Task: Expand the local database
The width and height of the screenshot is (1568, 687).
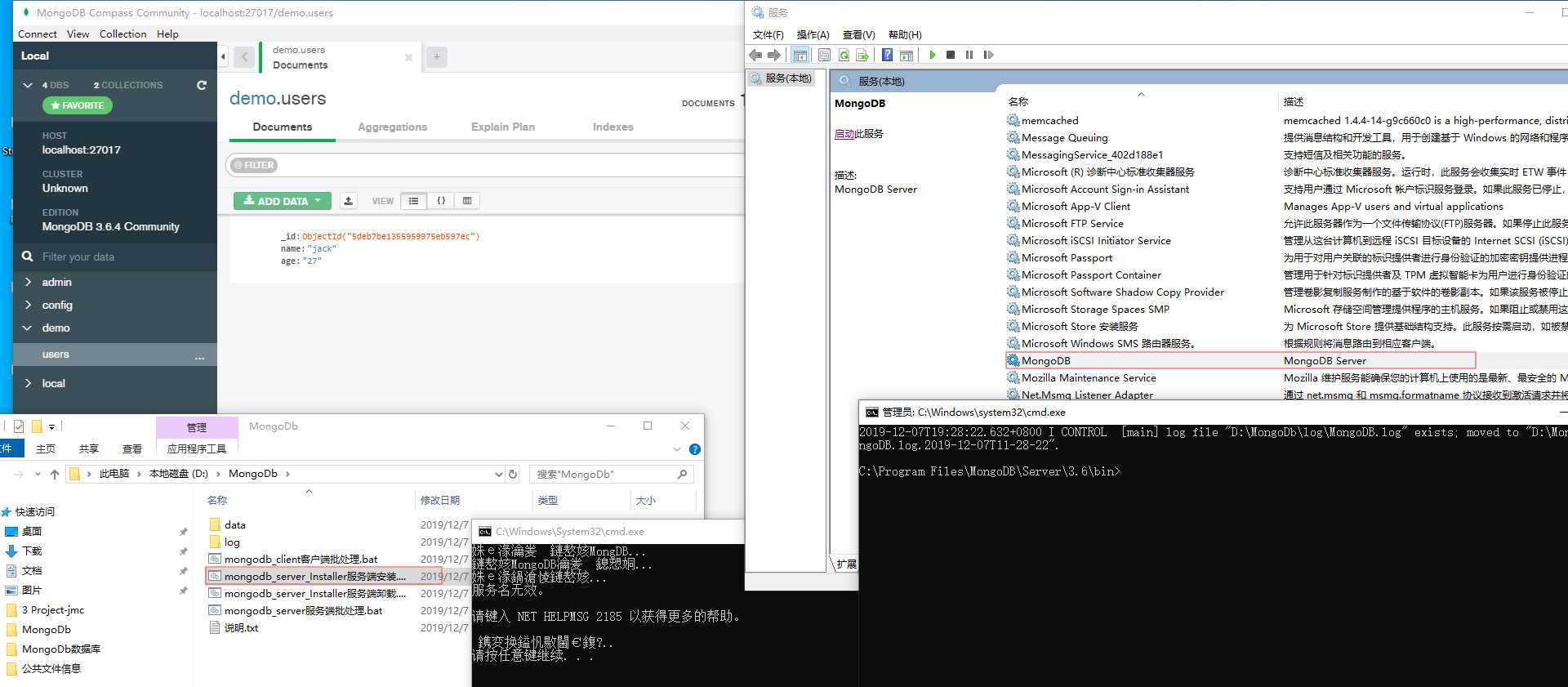Action: pos(28,383)
